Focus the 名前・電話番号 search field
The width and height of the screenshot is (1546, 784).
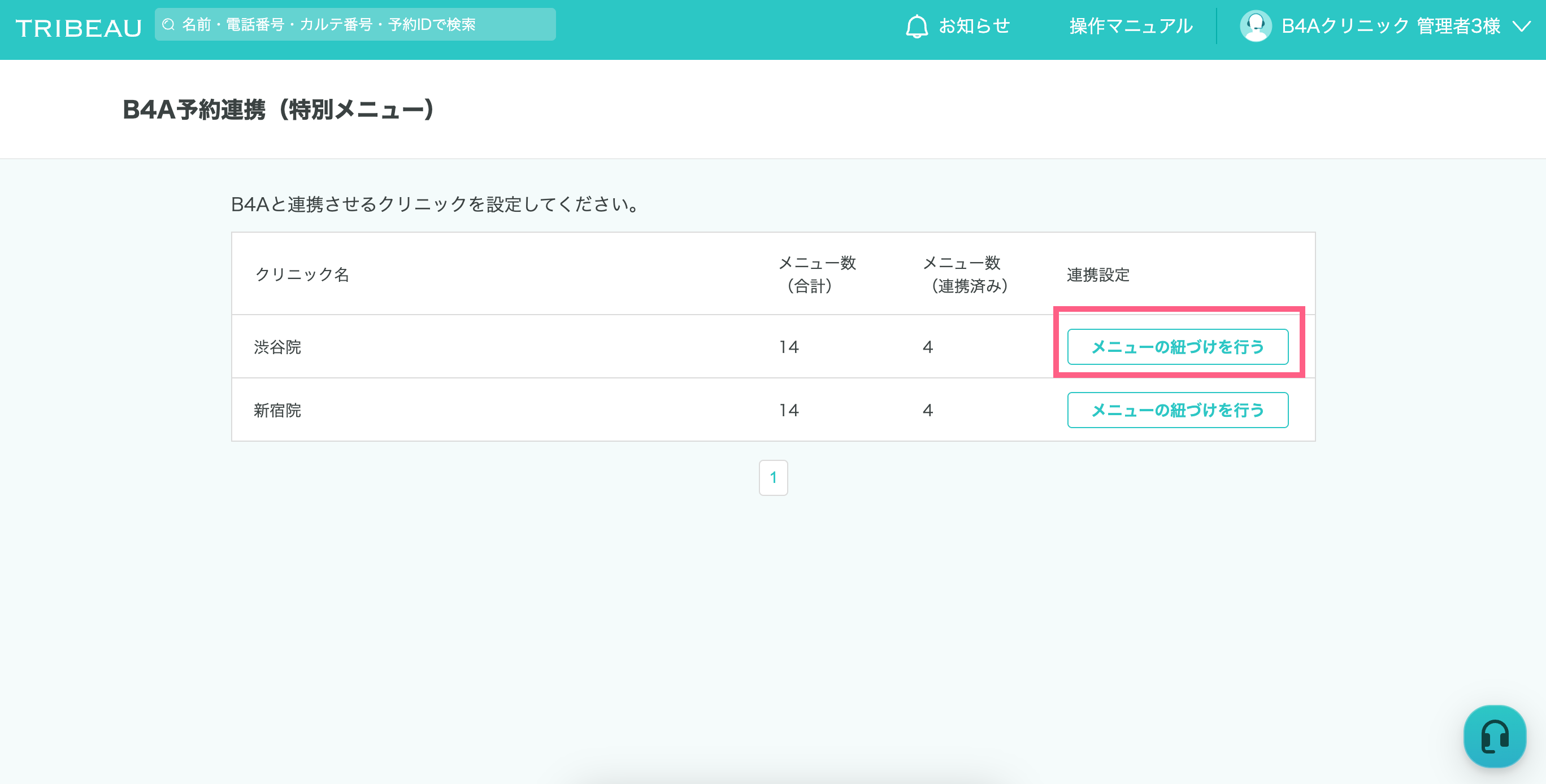(360, 25)
